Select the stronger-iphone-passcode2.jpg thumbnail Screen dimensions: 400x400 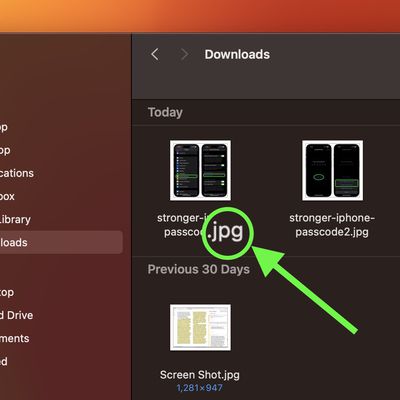(332, 170)
